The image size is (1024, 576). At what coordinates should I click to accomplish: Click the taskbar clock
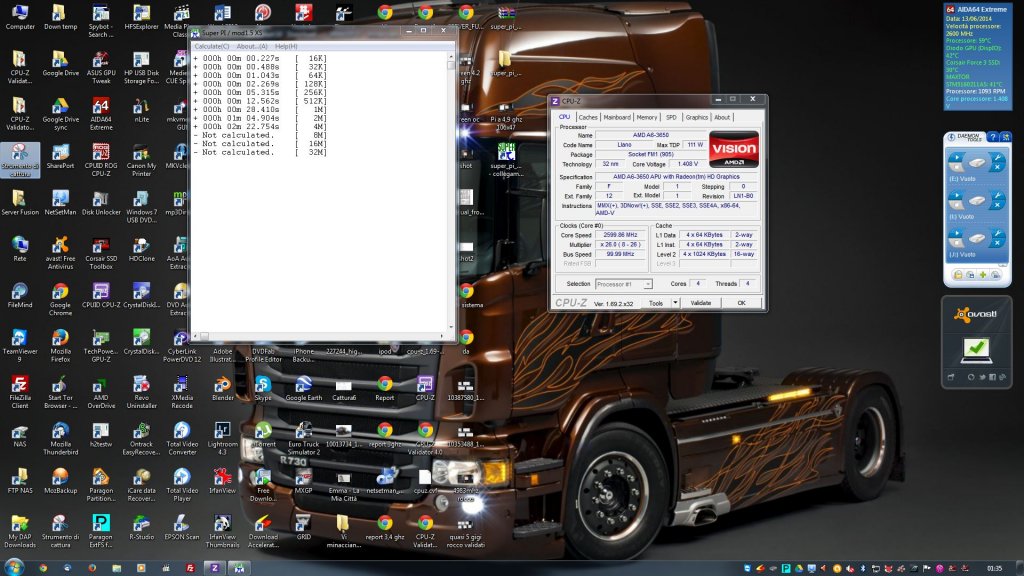coord(994,569)
